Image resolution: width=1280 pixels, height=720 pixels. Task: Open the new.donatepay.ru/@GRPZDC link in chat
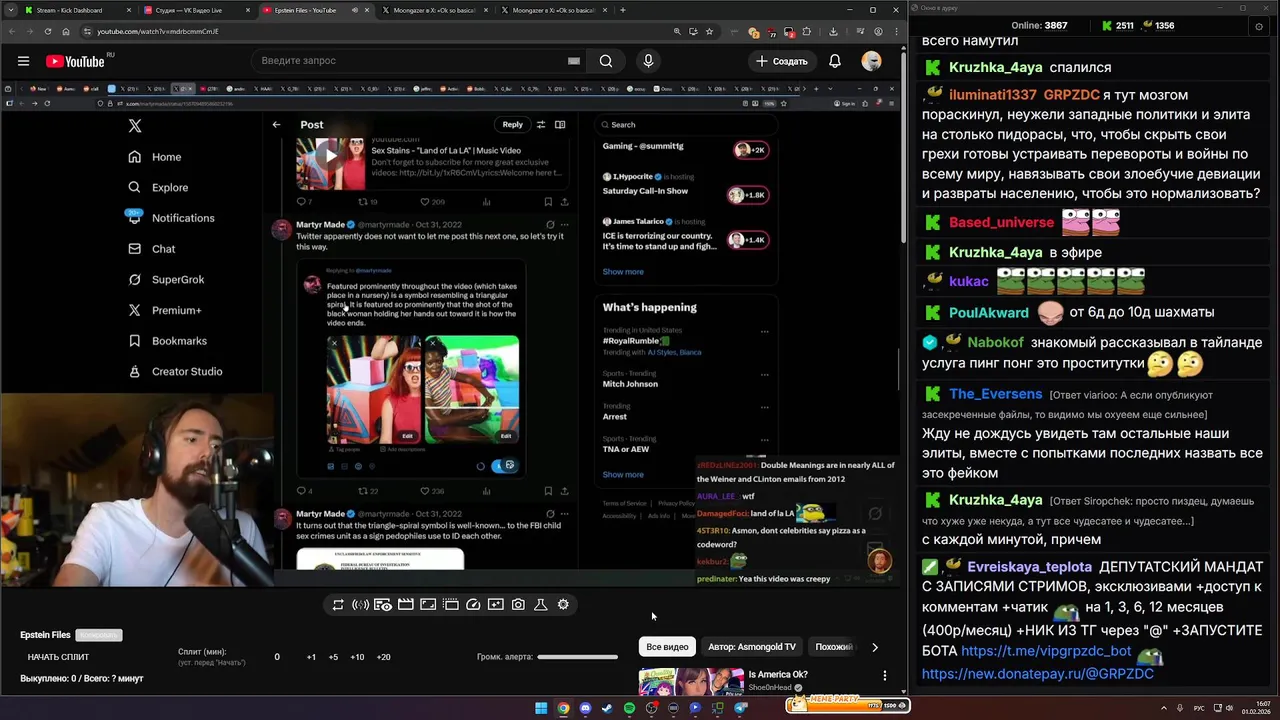tap(1037, 674)
